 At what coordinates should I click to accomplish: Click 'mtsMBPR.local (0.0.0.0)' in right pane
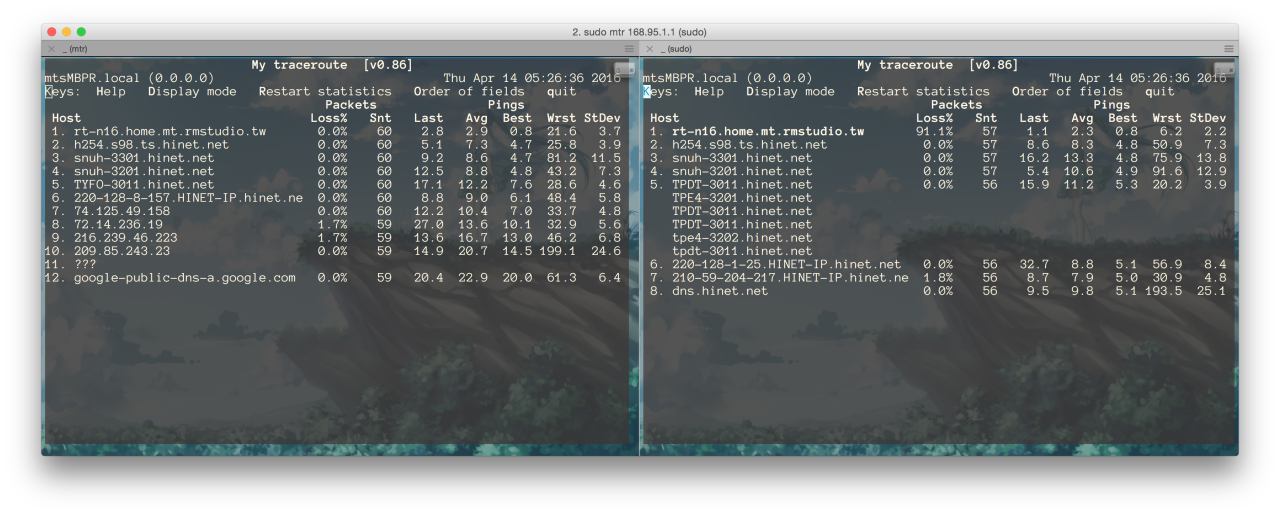point(727,78)
